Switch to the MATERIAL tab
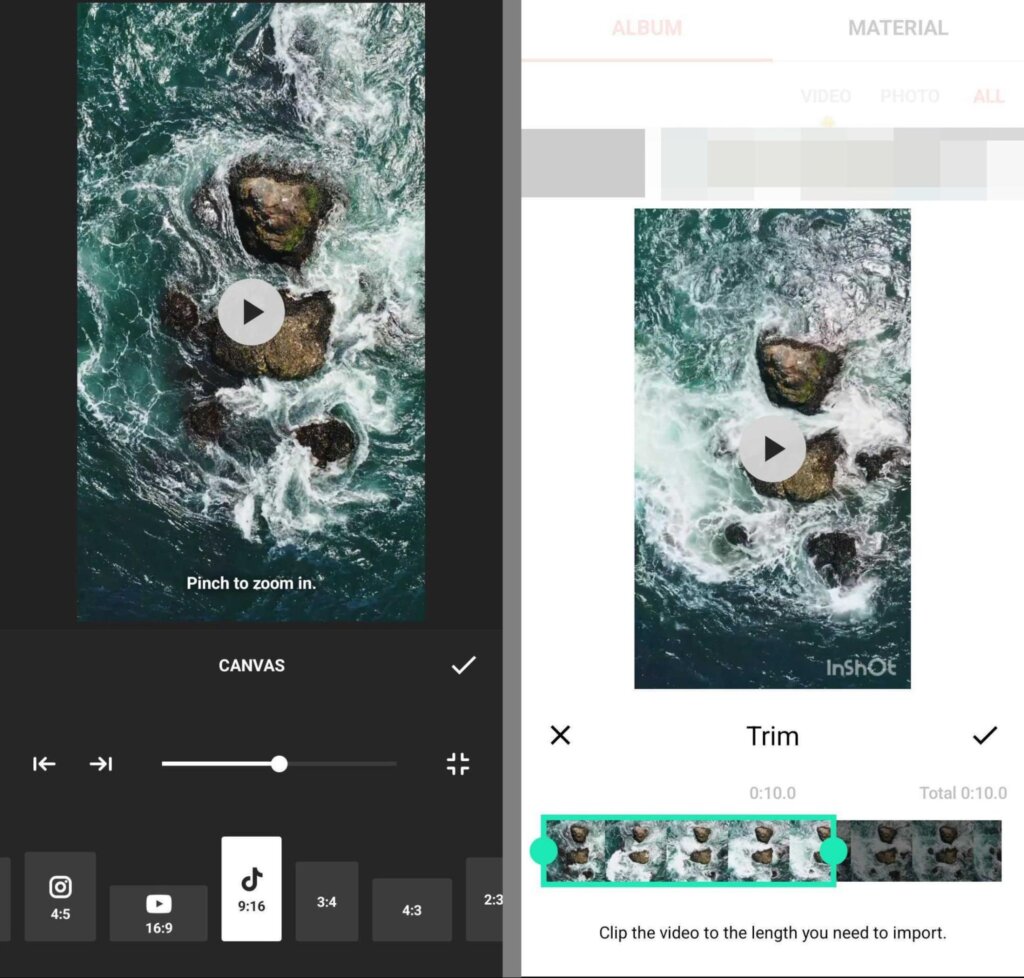Screen dimensions: 1024x978 point(897,28)
